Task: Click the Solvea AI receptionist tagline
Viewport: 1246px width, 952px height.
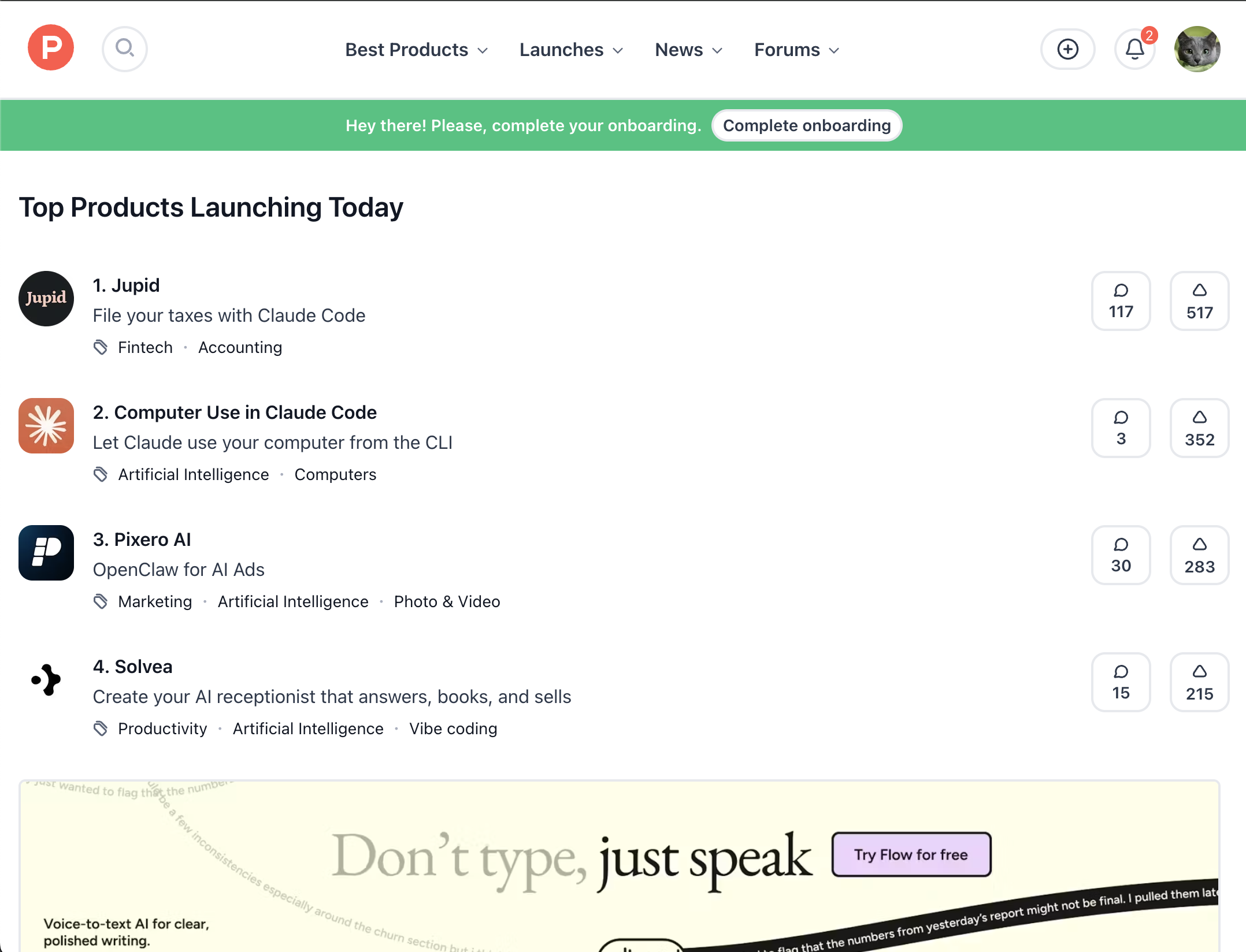Action: (x=332, y=697)
